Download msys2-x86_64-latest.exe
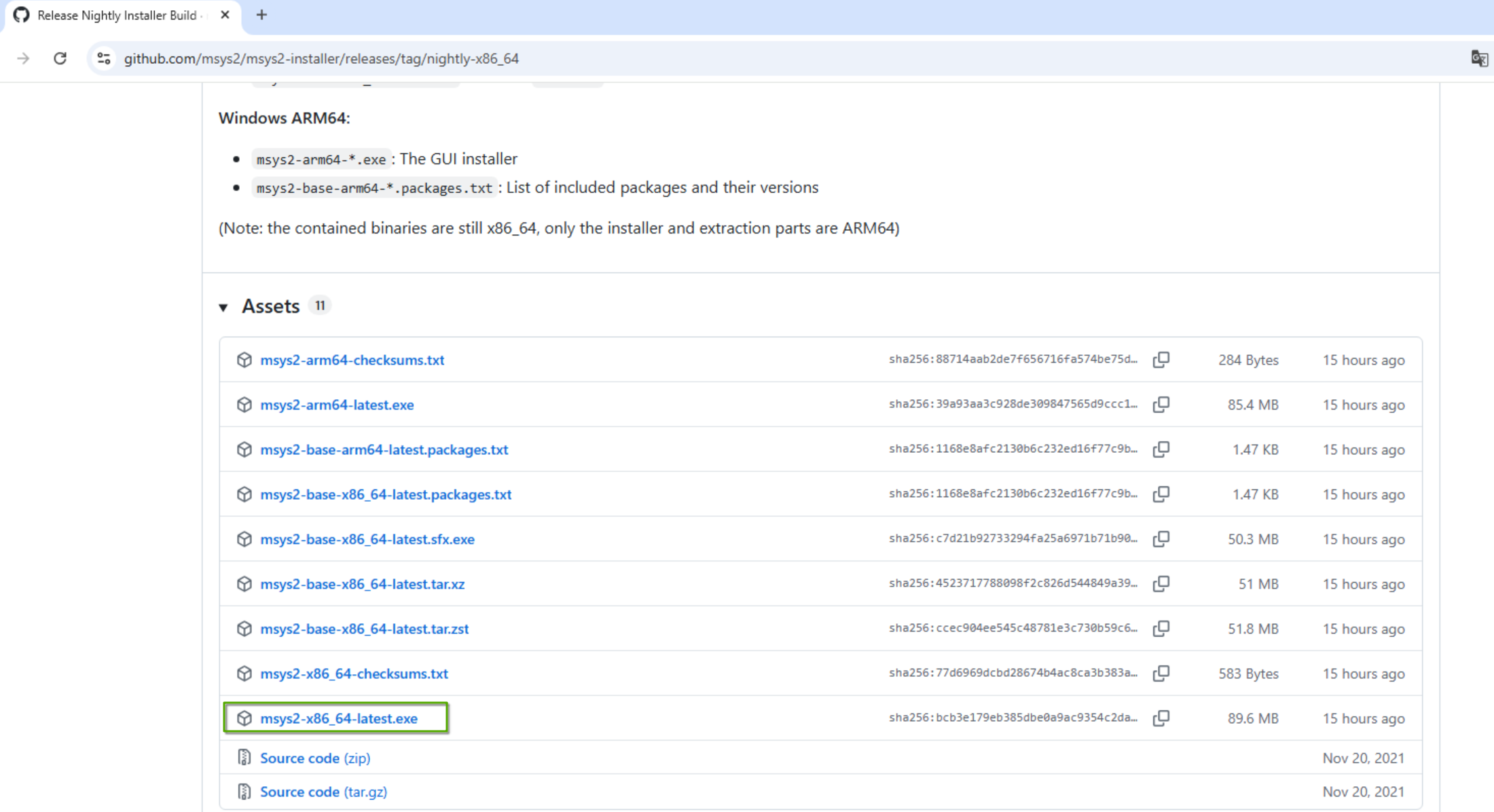The height and width of the screenshot is (812, 1494). click(x=339, y=718)
